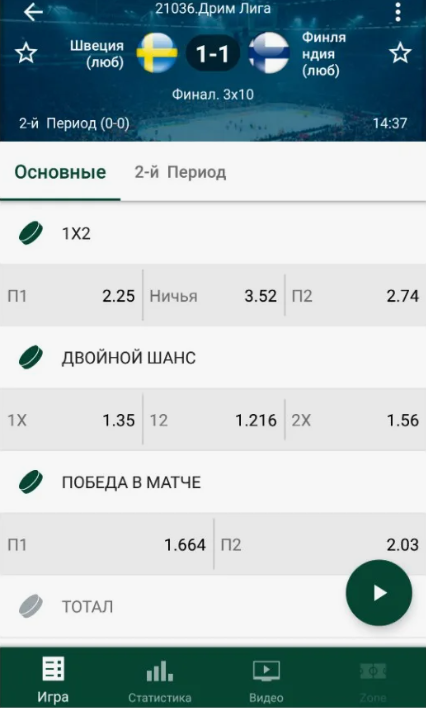
Task: Open the three-dot overflow menu
Action: click(398, 12)
